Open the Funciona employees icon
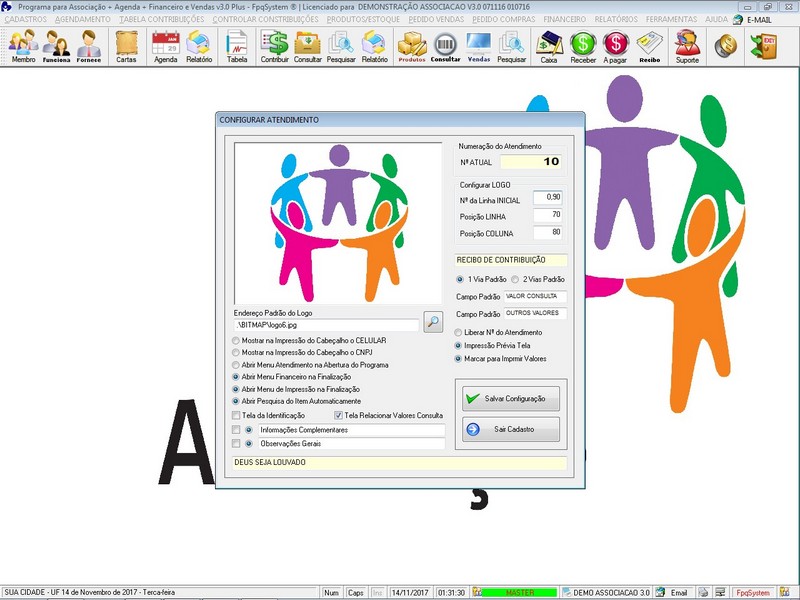The image size is (800, 600). pos(56,46)
